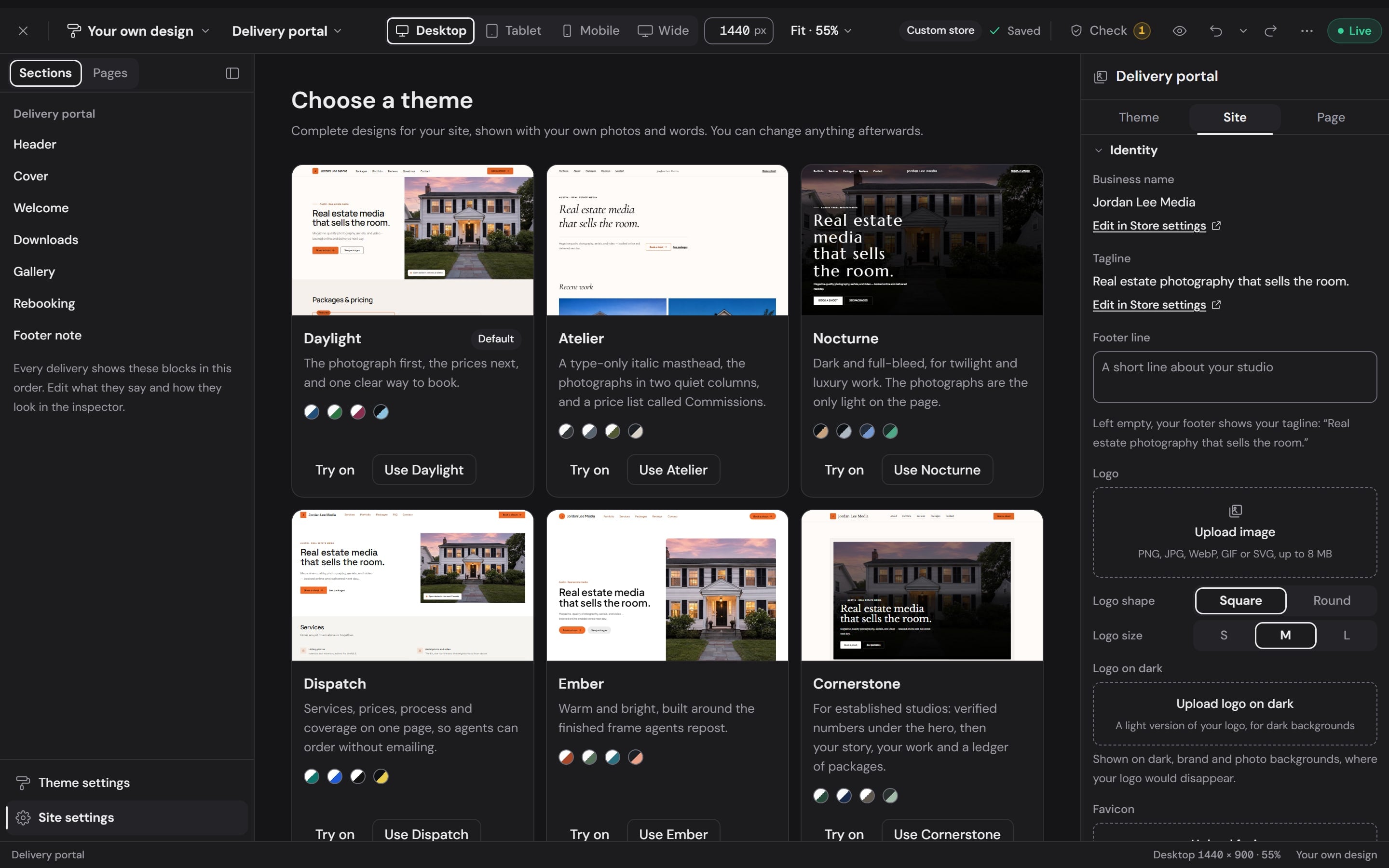This screenshot has width=1389, height=868.
Task: Click the redo arrow icon
Action: 1271,31
